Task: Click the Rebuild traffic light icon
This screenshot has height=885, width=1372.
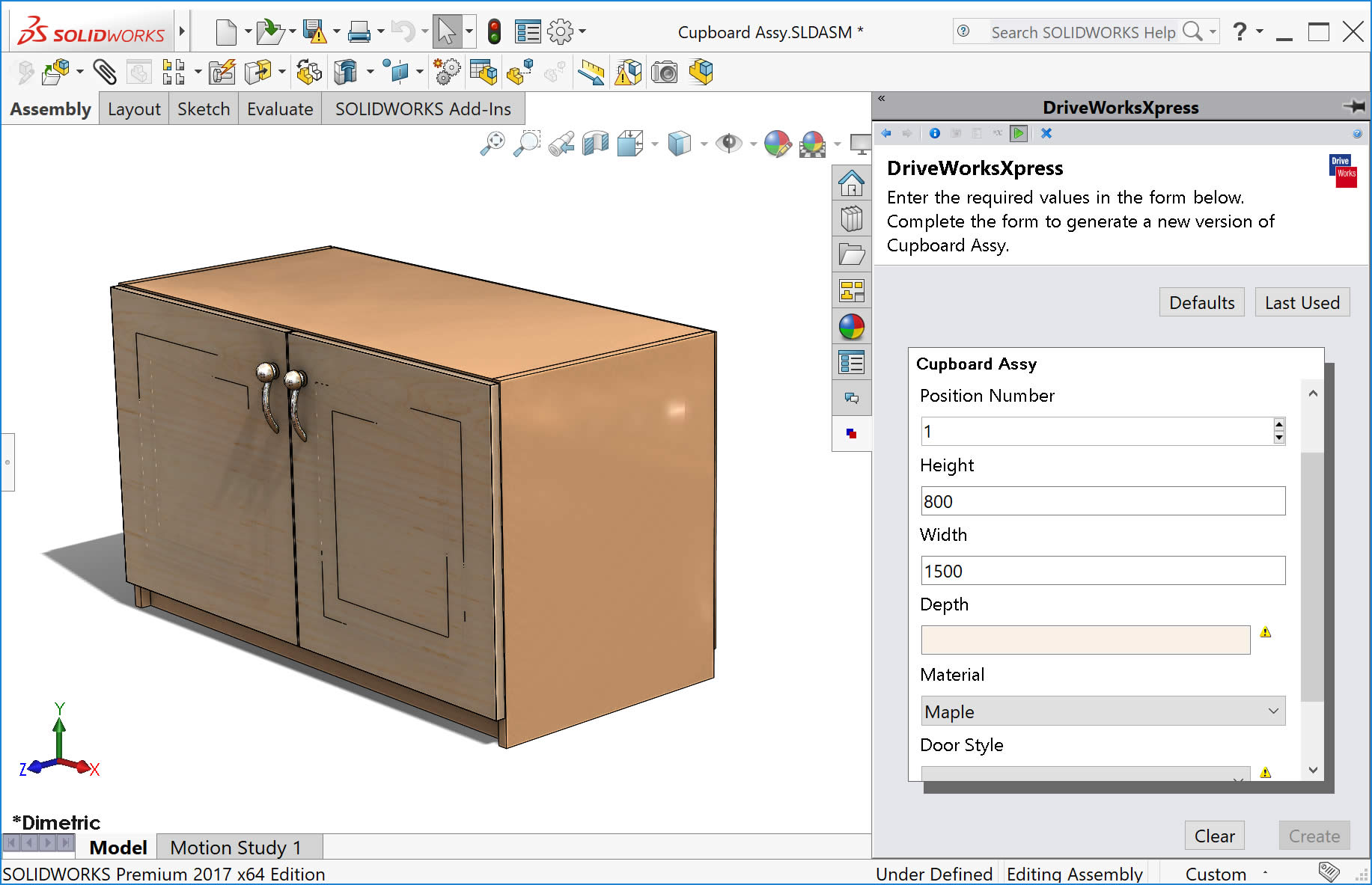Action: pos(494,31)
